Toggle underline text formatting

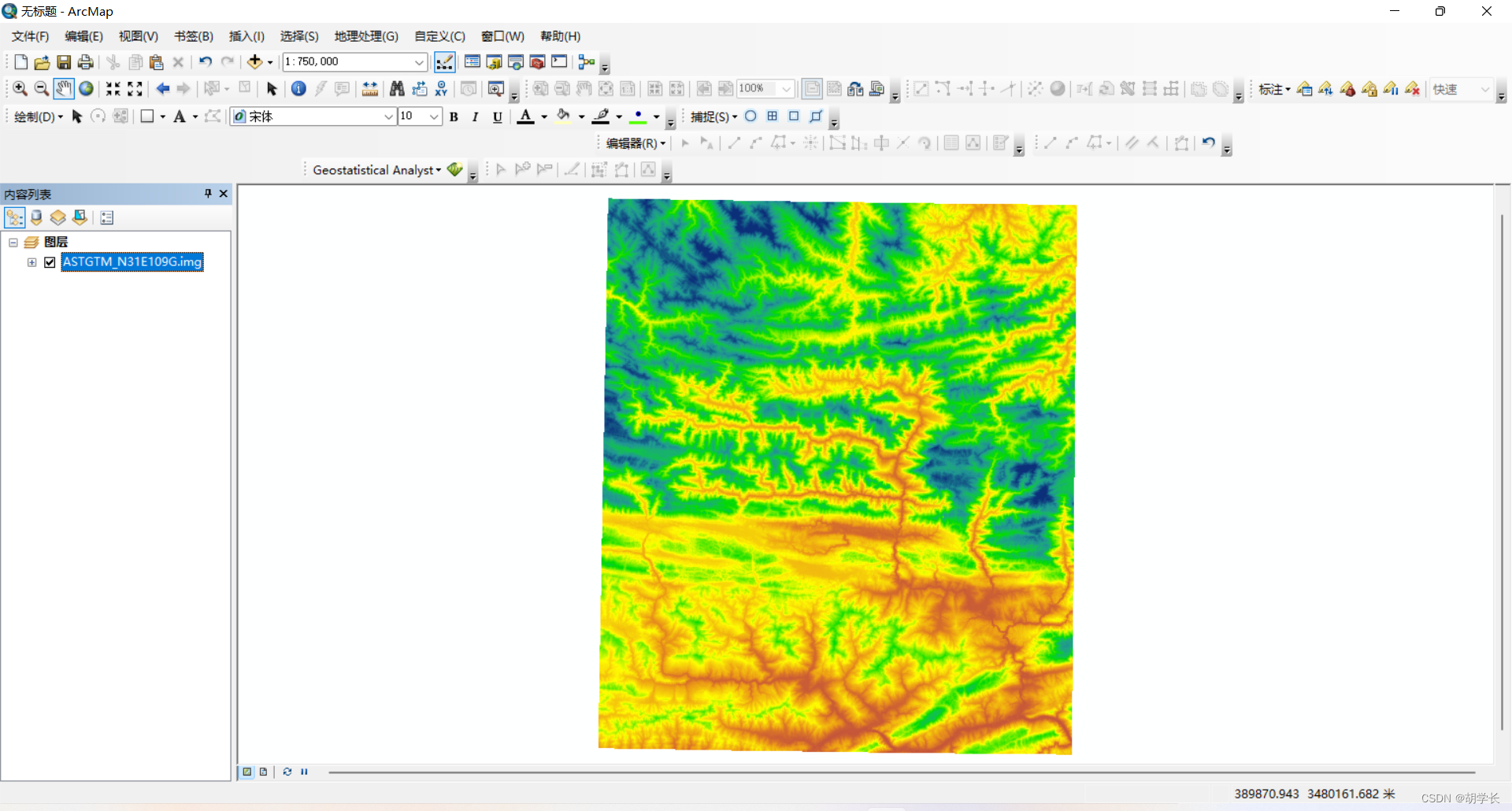[498, 117]
